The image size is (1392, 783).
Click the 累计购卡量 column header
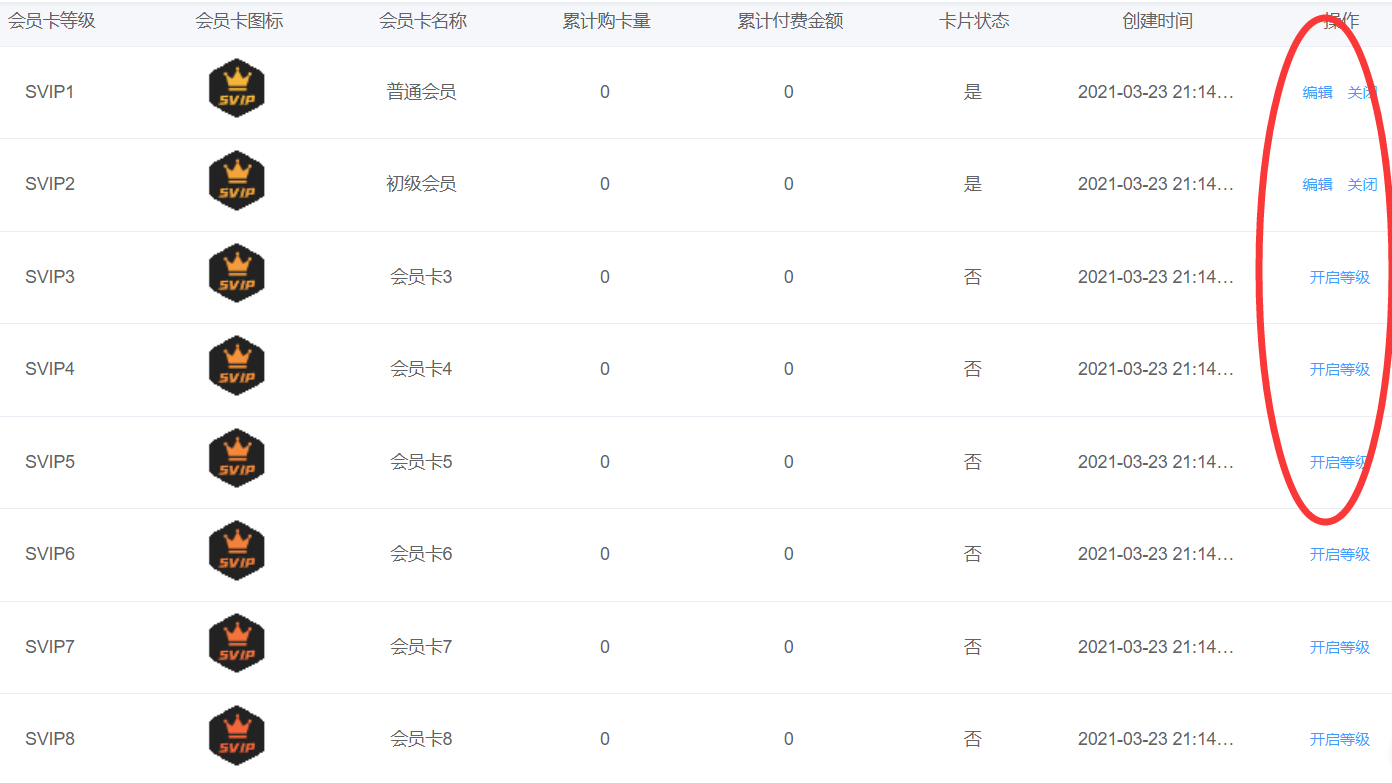pos(606,21)
